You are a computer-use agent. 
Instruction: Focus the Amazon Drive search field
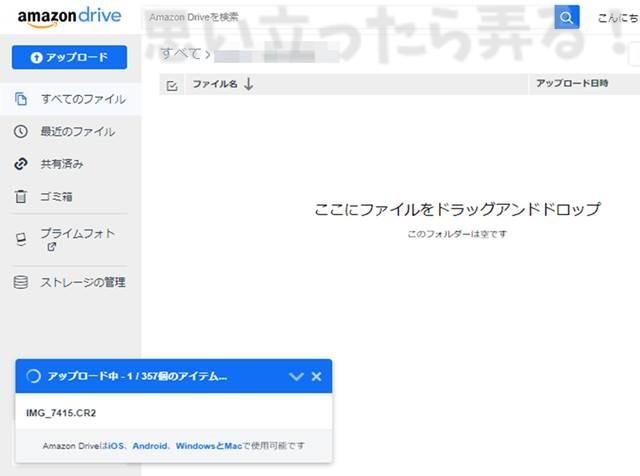(348, 17)
